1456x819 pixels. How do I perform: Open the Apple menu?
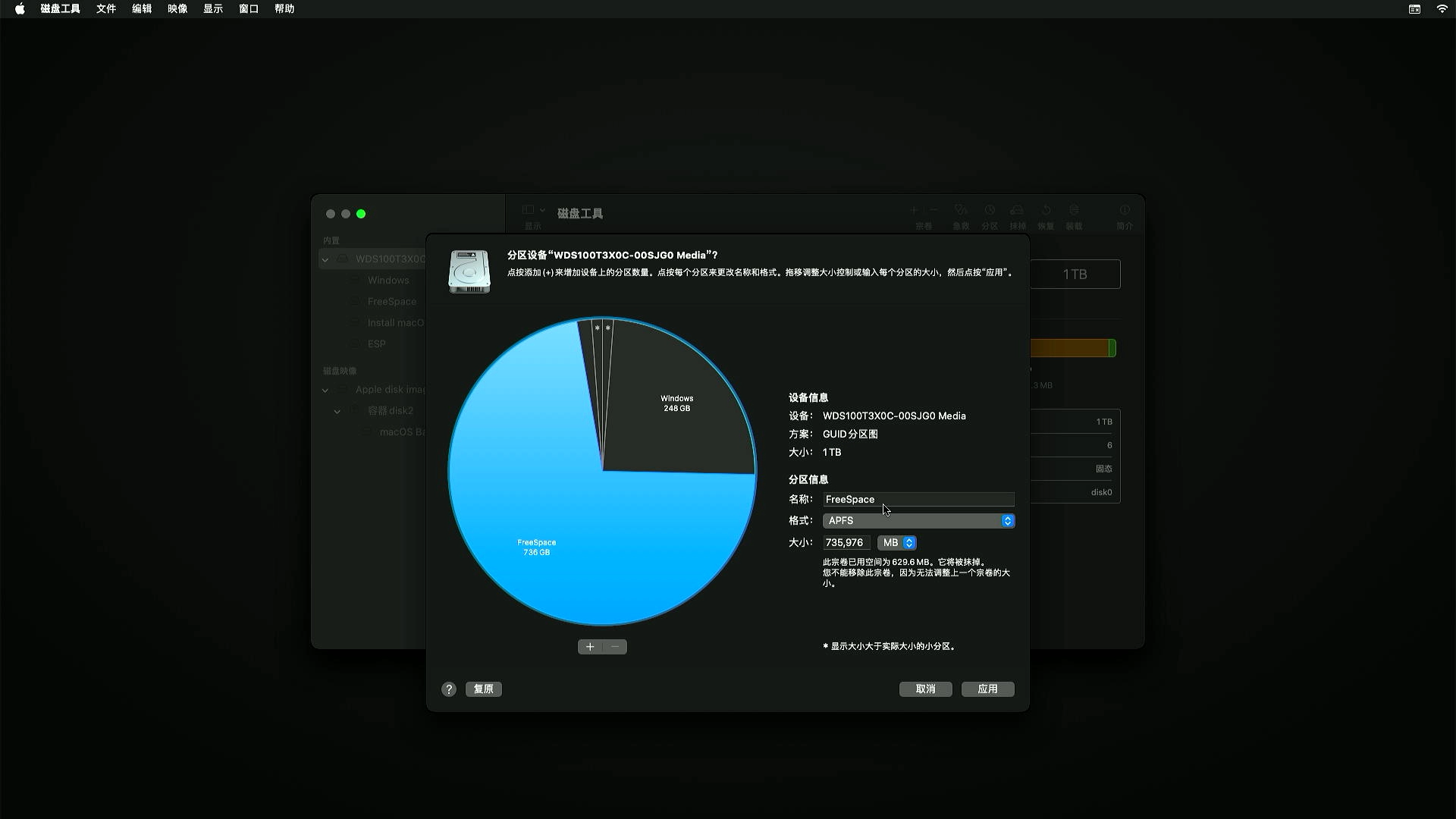pyautogui.click(x=20, y=9)
